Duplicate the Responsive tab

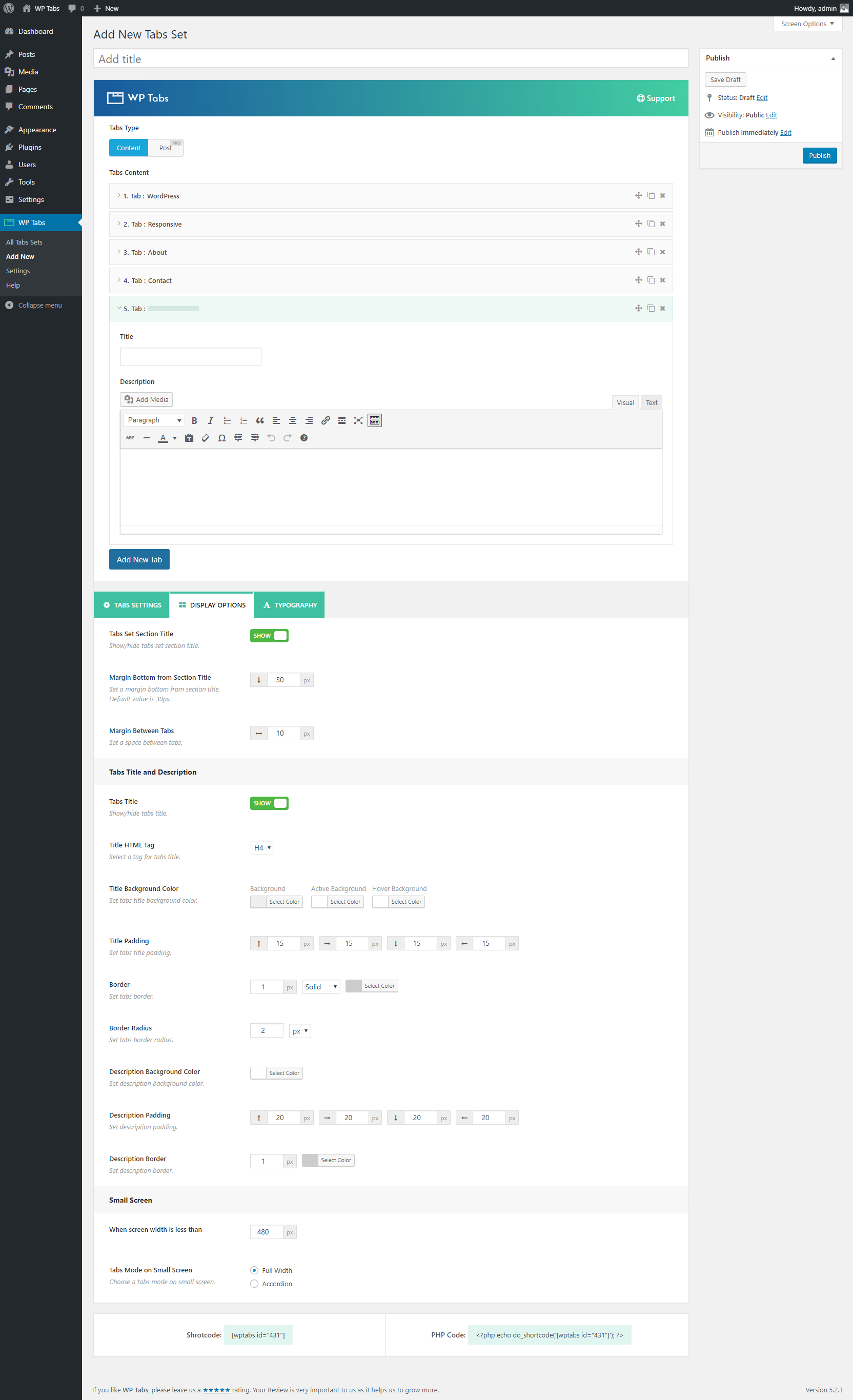[x=651, y=224]
